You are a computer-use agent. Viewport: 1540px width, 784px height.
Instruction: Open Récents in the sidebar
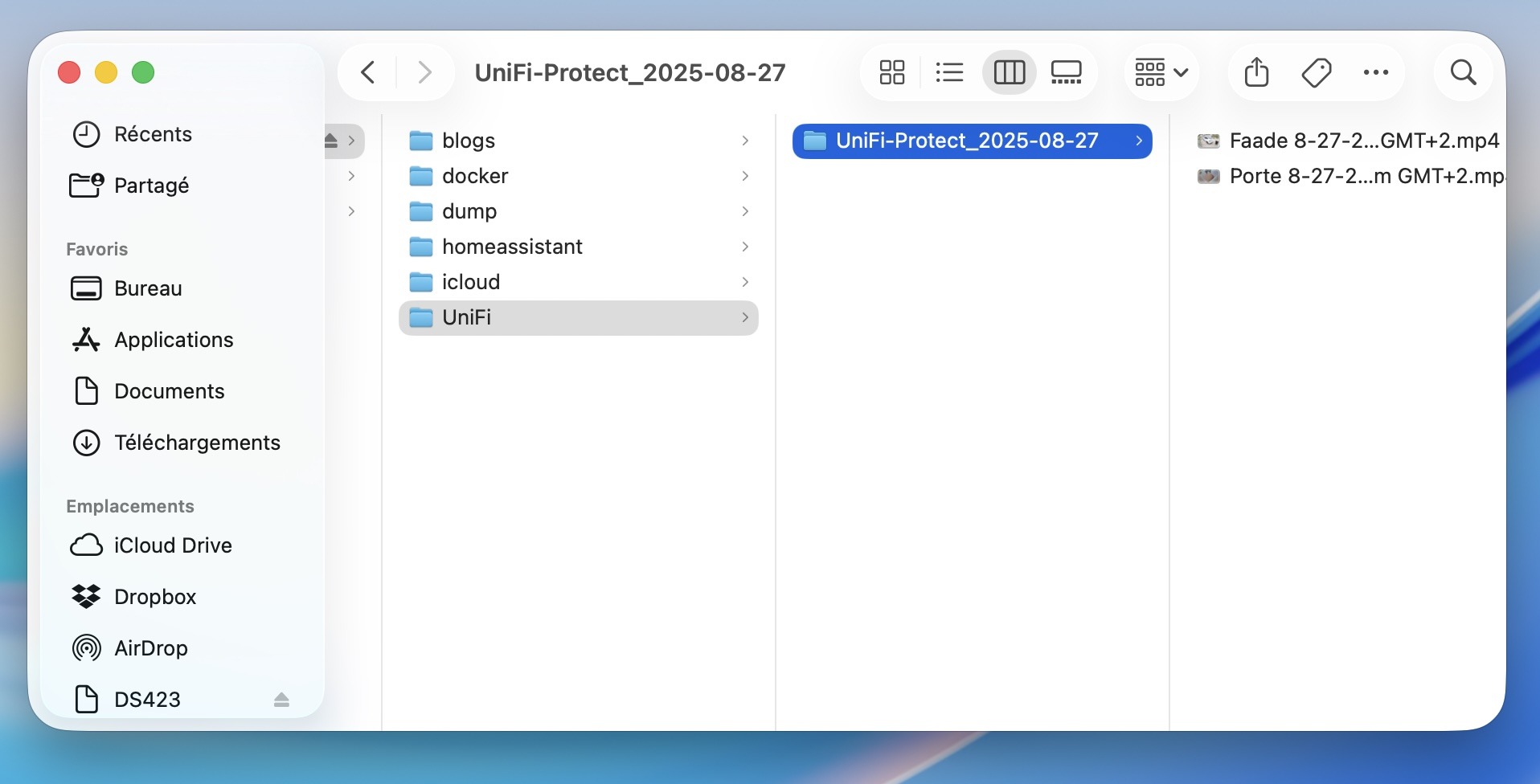tap(183, 134)
